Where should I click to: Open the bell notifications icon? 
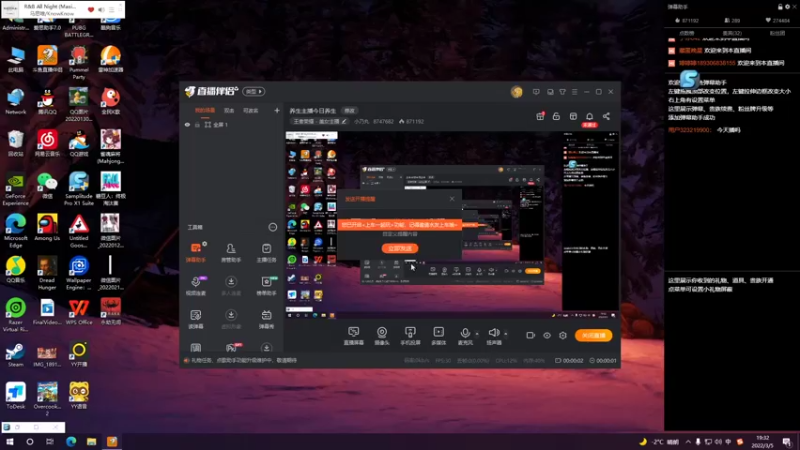click(589, 116)
